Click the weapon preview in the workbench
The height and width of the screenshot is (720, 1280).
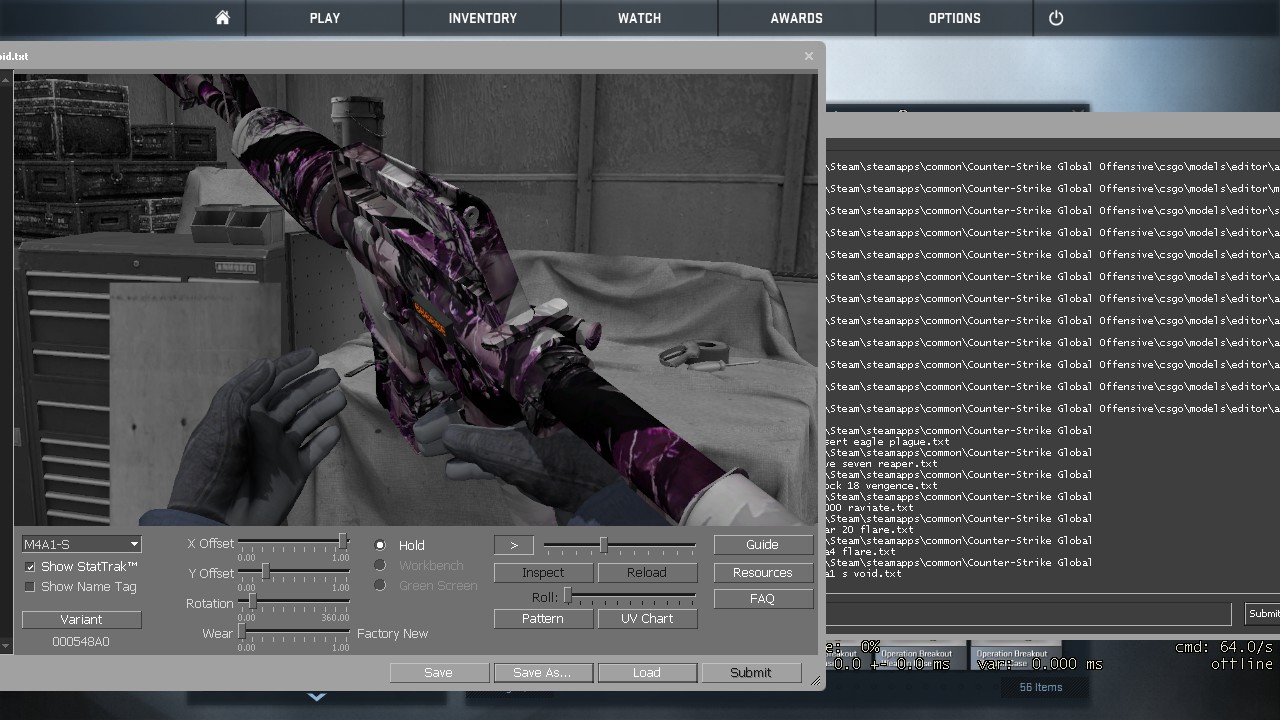tap(415, 299)
